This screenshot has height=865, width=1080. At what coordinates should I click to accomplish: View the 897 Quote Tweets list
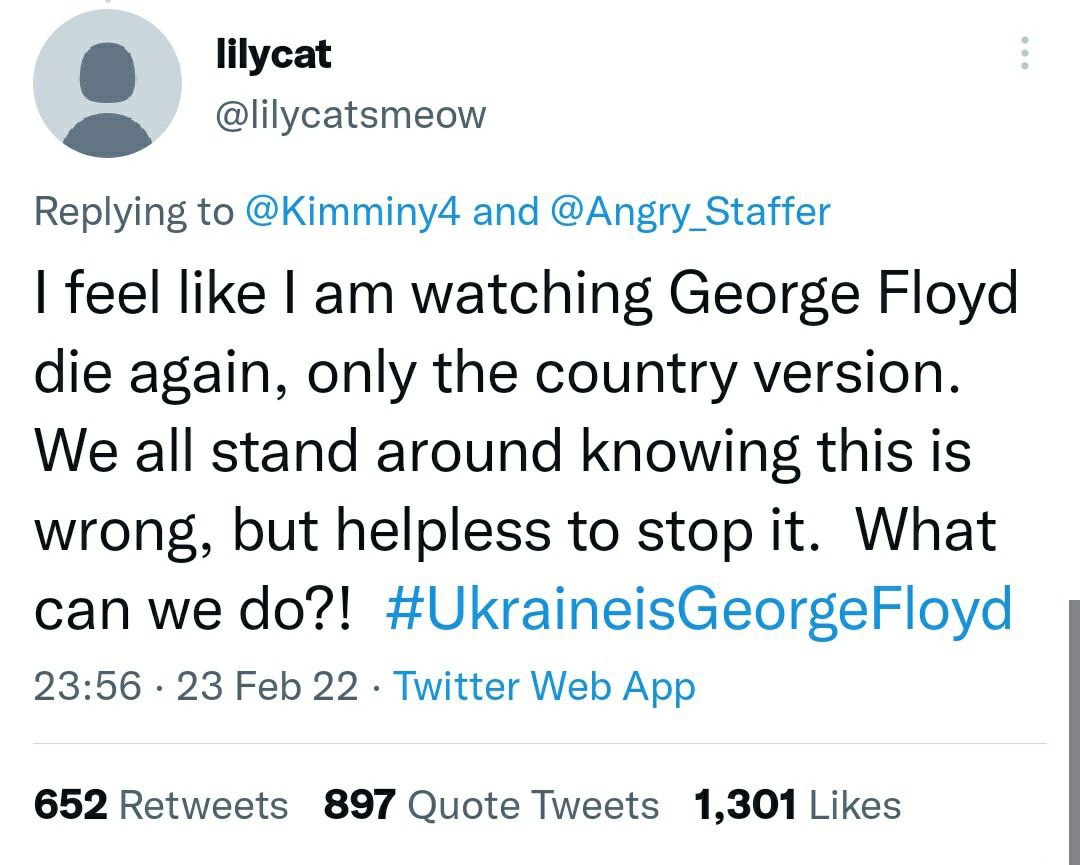491,805
